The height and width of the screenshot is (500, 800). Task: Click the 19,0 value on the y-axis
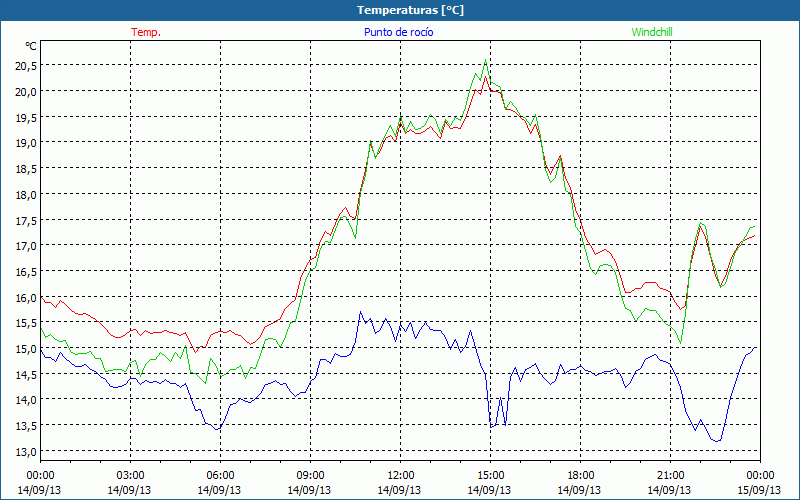coord(26,143)
